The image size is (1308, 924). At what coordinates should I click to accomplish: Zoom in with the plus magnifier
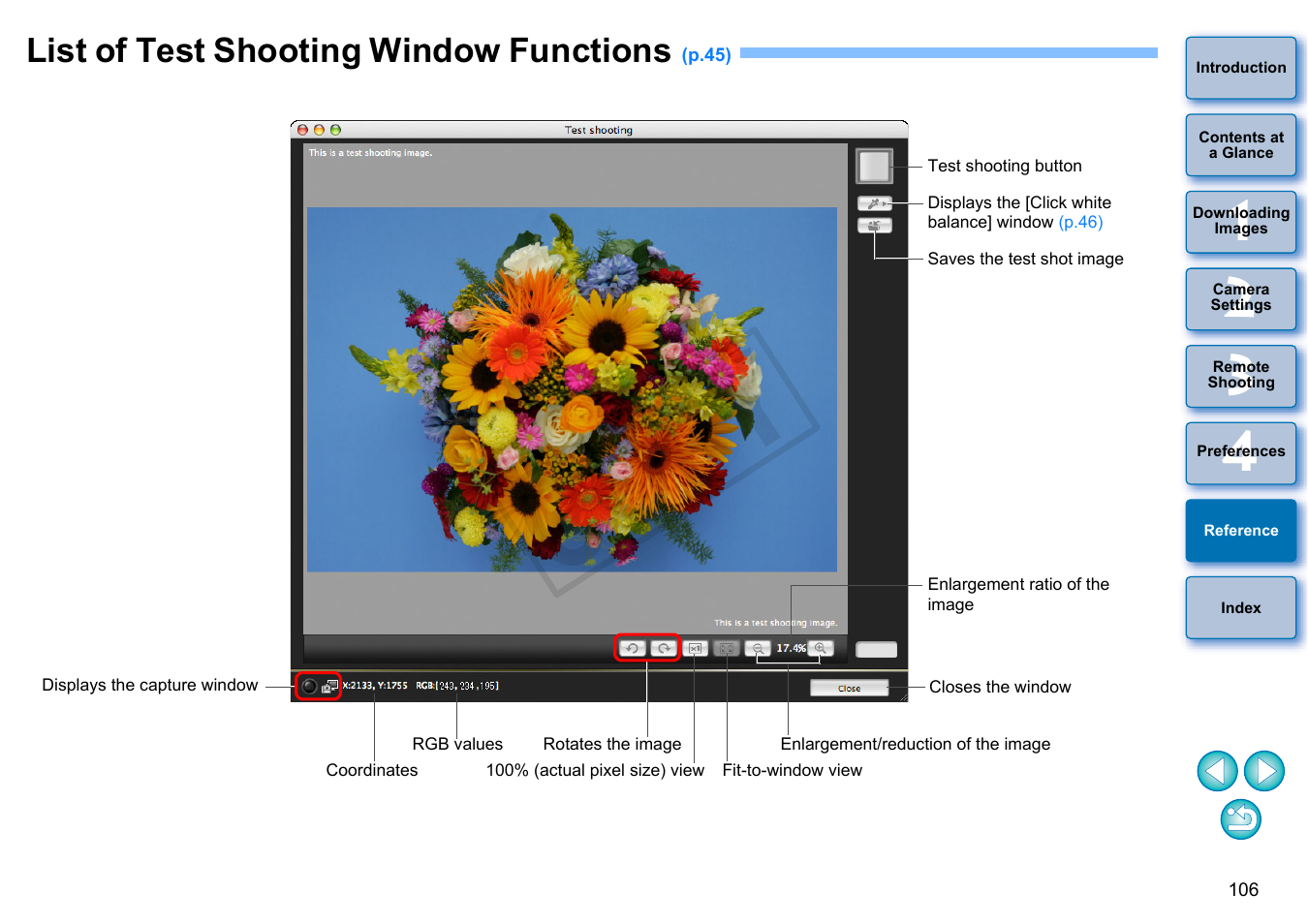click(x=821, y=648)
